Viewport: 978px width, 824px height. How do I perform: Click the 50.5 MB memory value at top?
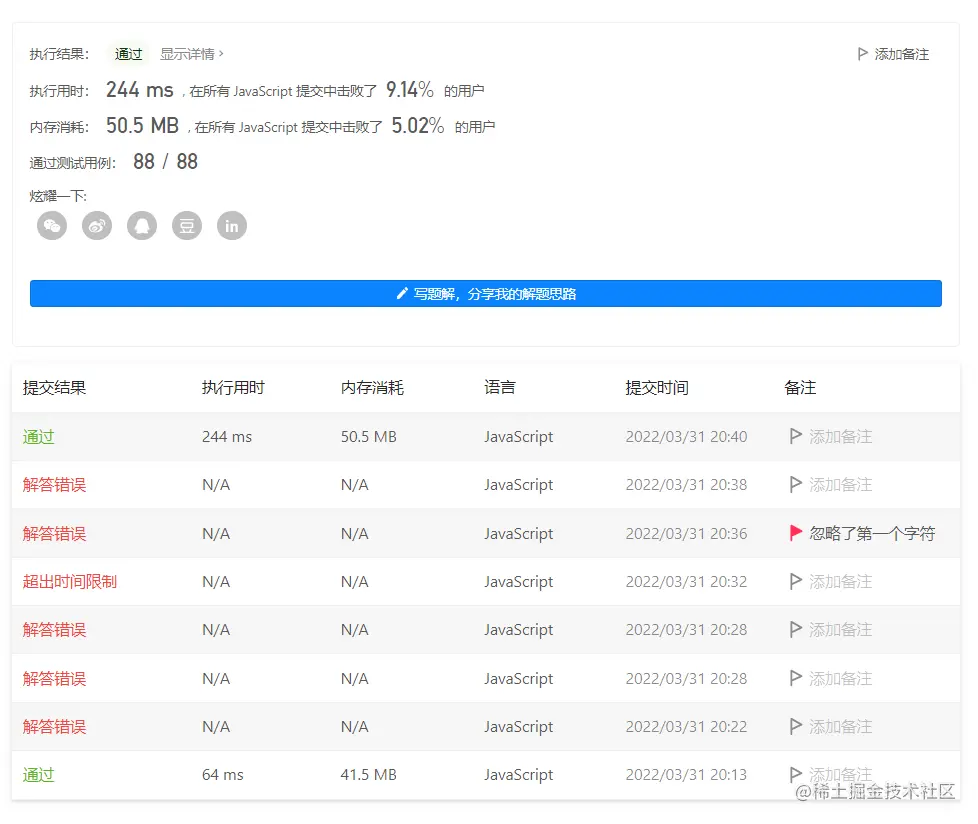[x=142, y=125]
